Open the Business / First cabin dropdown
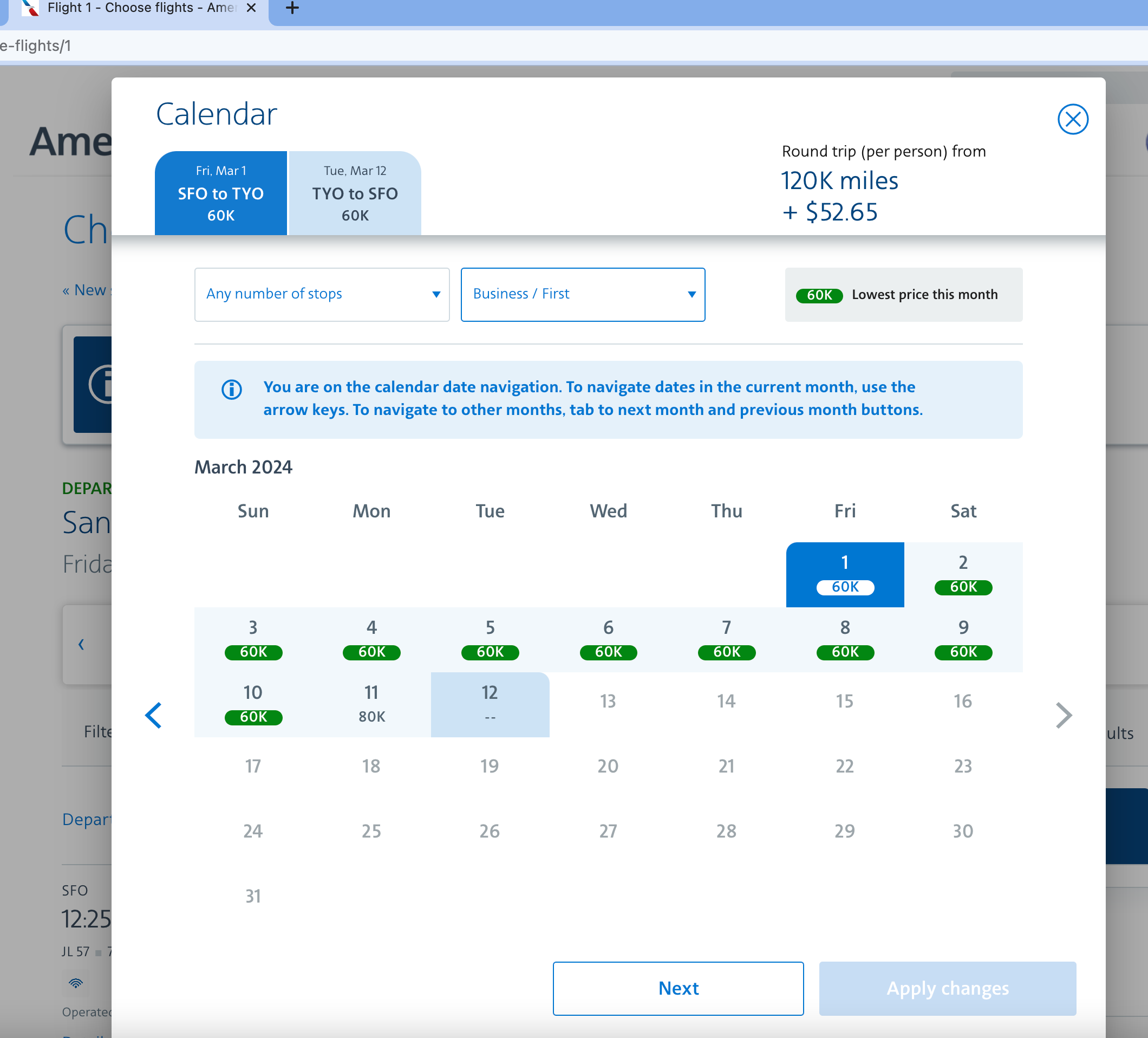Image resolution: width=1148 pixels, height=1038 pixels. pos(583,295)
